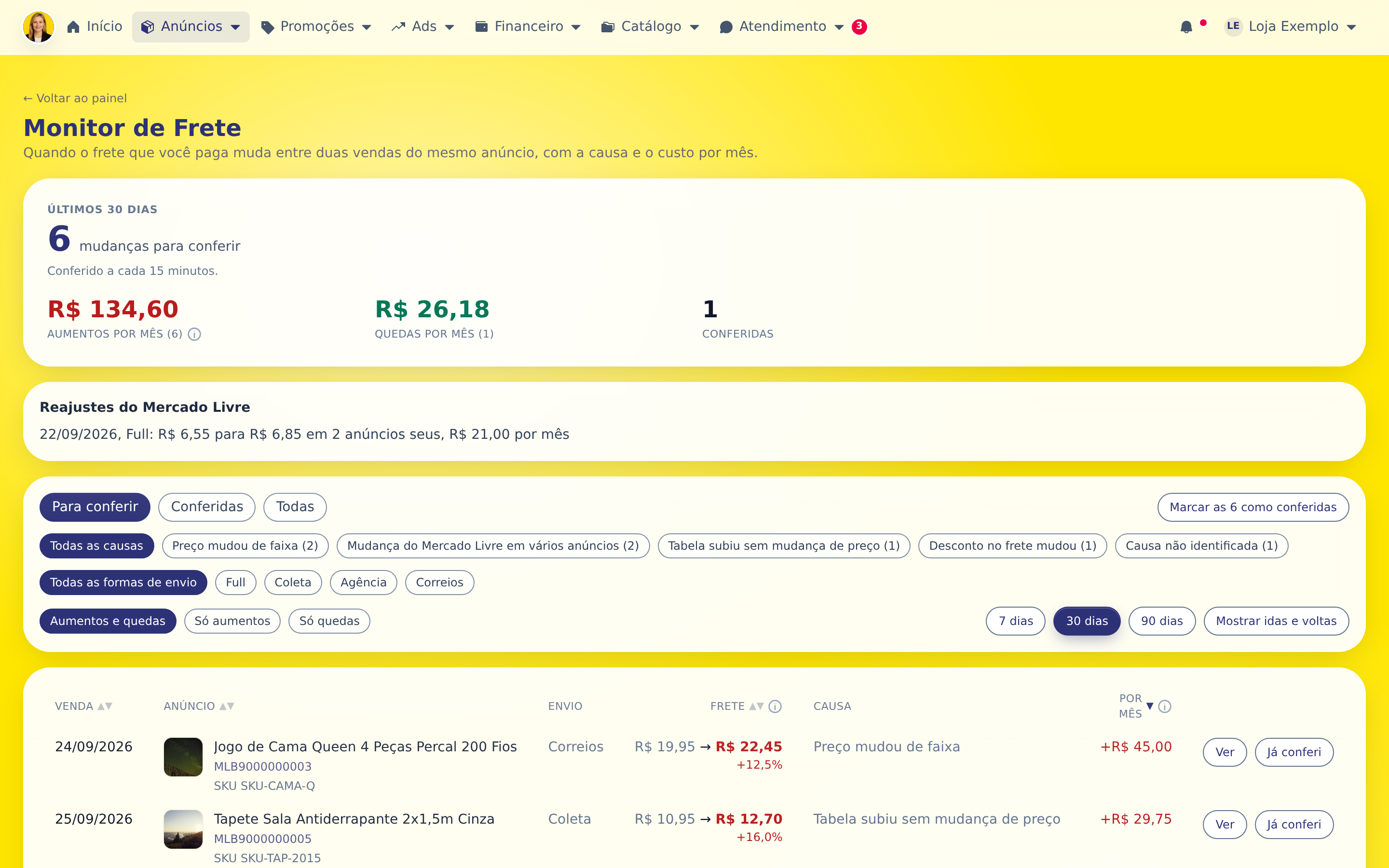Open the Financeiro dropdown menu
This screenshot has height=868, width=1389.
pos(528,27)
